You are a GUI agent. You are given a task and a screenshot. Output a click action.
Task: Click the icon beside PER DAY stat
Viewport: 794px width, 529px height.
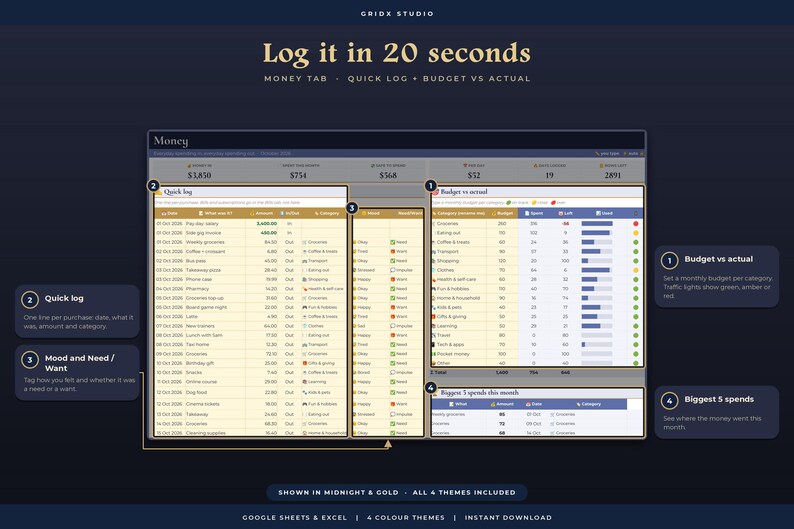click(465, 166)
